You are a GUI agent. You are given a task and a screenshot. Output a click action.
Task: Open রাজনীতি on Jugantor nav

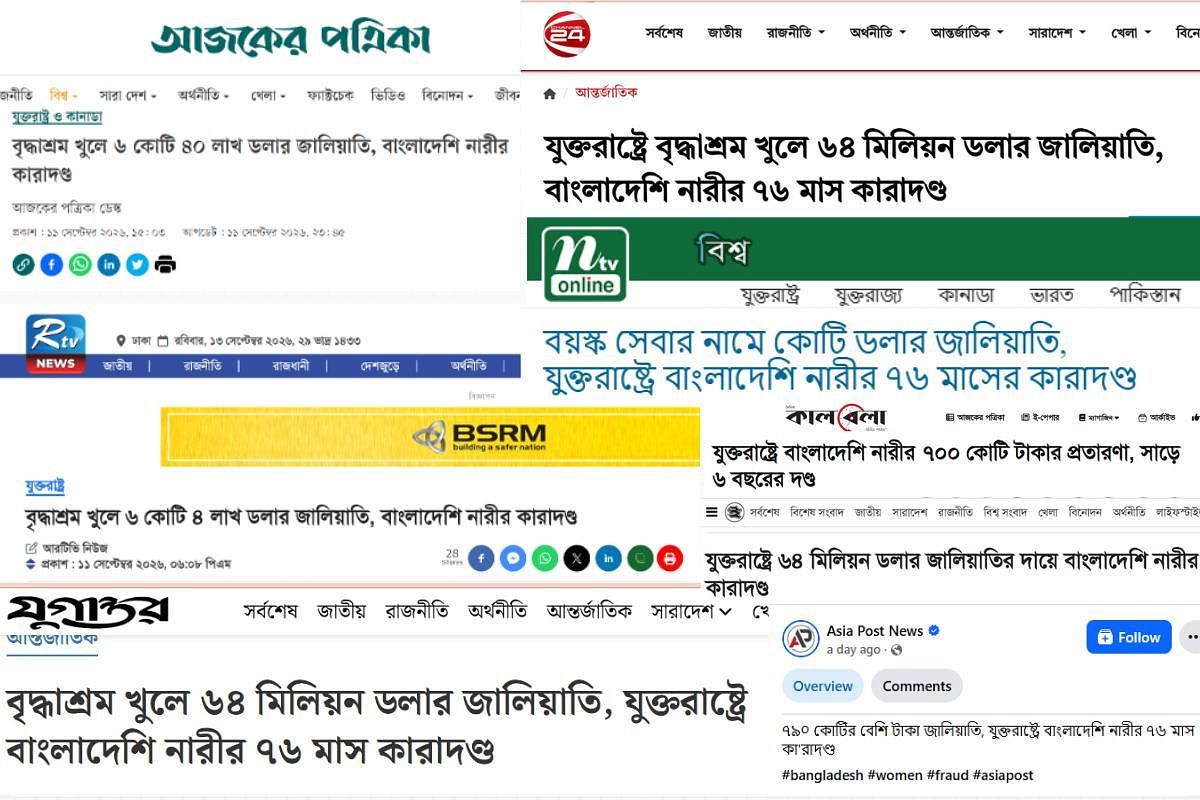coord(417,610)
